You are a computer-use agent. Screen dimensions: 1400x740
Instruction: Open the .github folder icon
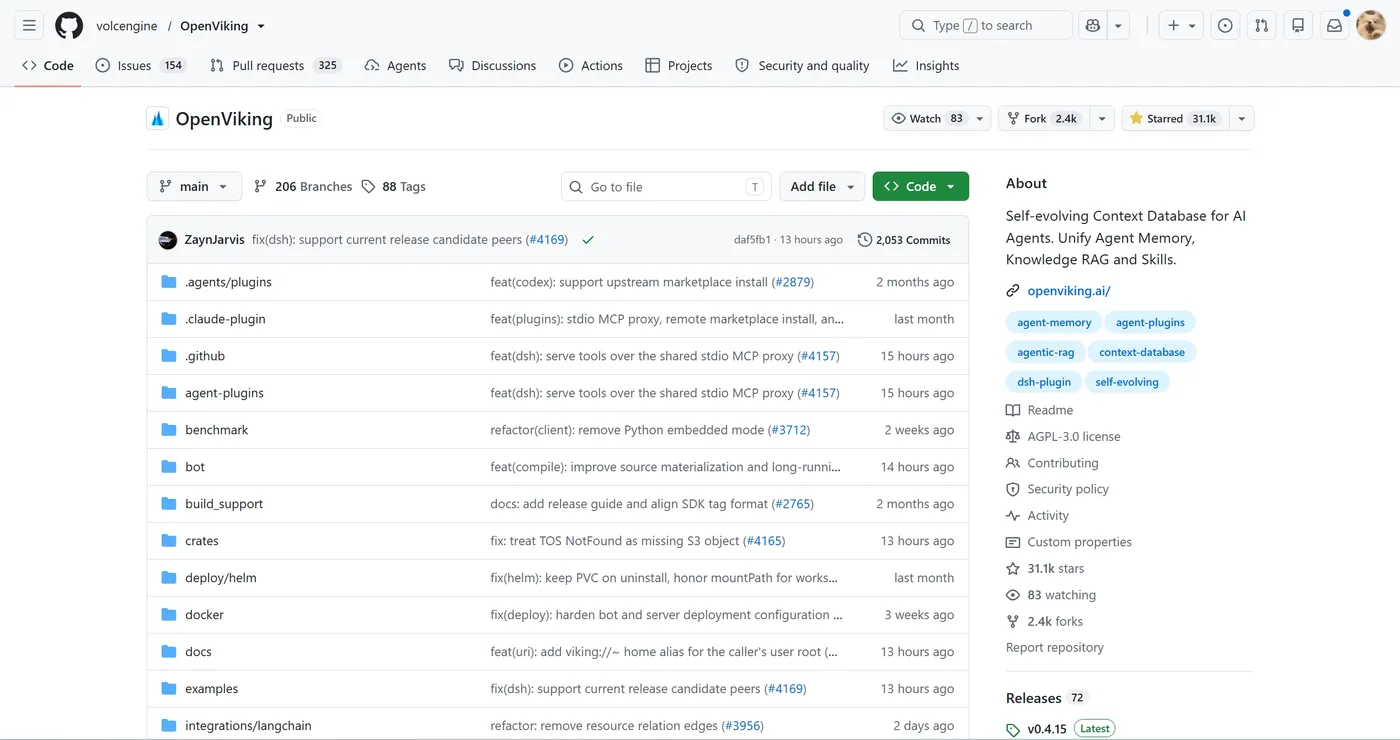click(169, 356)
